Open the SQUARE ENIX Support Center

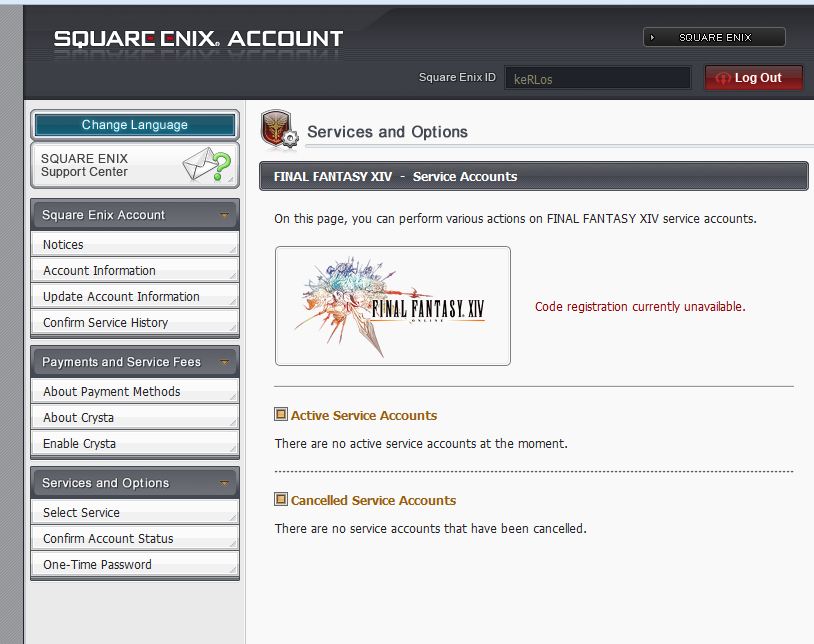point(135,165)
